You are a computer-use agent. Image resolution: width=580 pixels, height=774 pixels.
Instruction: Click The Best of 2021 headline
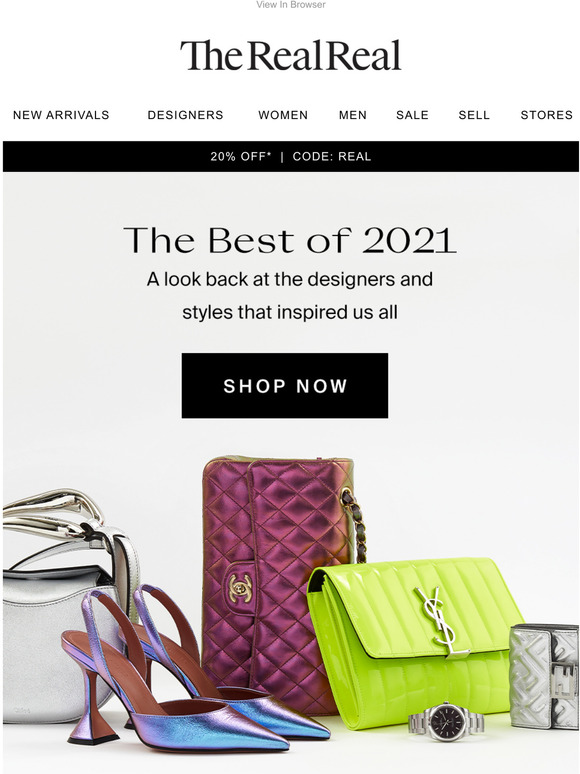(290, 240)
